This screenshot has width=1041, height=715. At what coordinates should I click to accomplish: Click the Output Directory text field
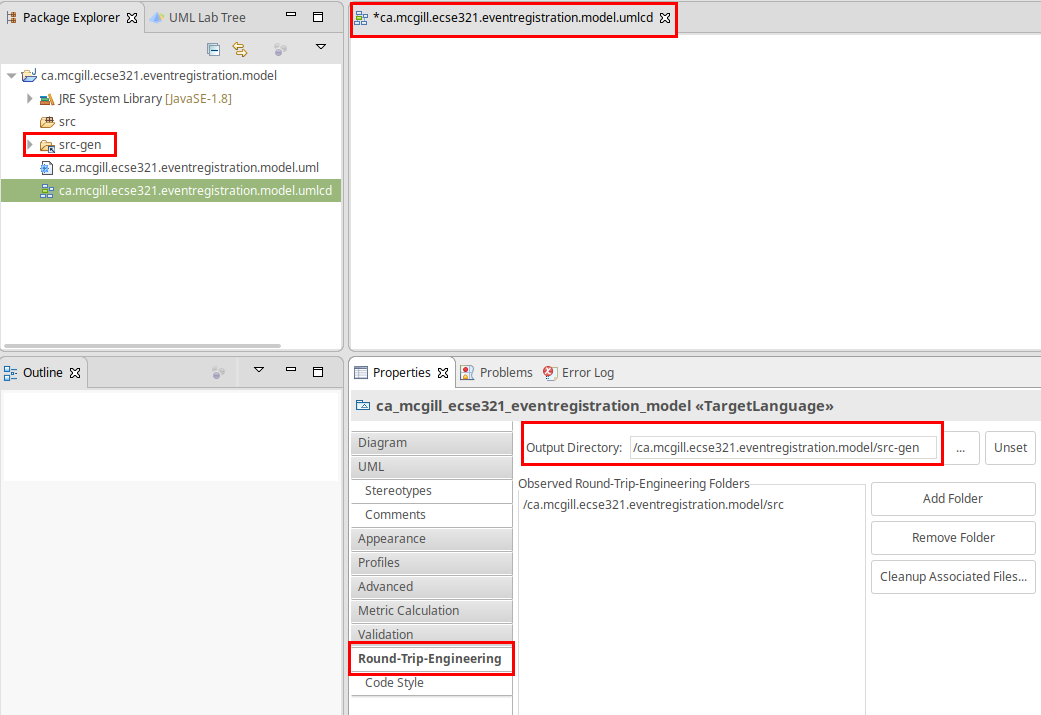click(783, 448)
